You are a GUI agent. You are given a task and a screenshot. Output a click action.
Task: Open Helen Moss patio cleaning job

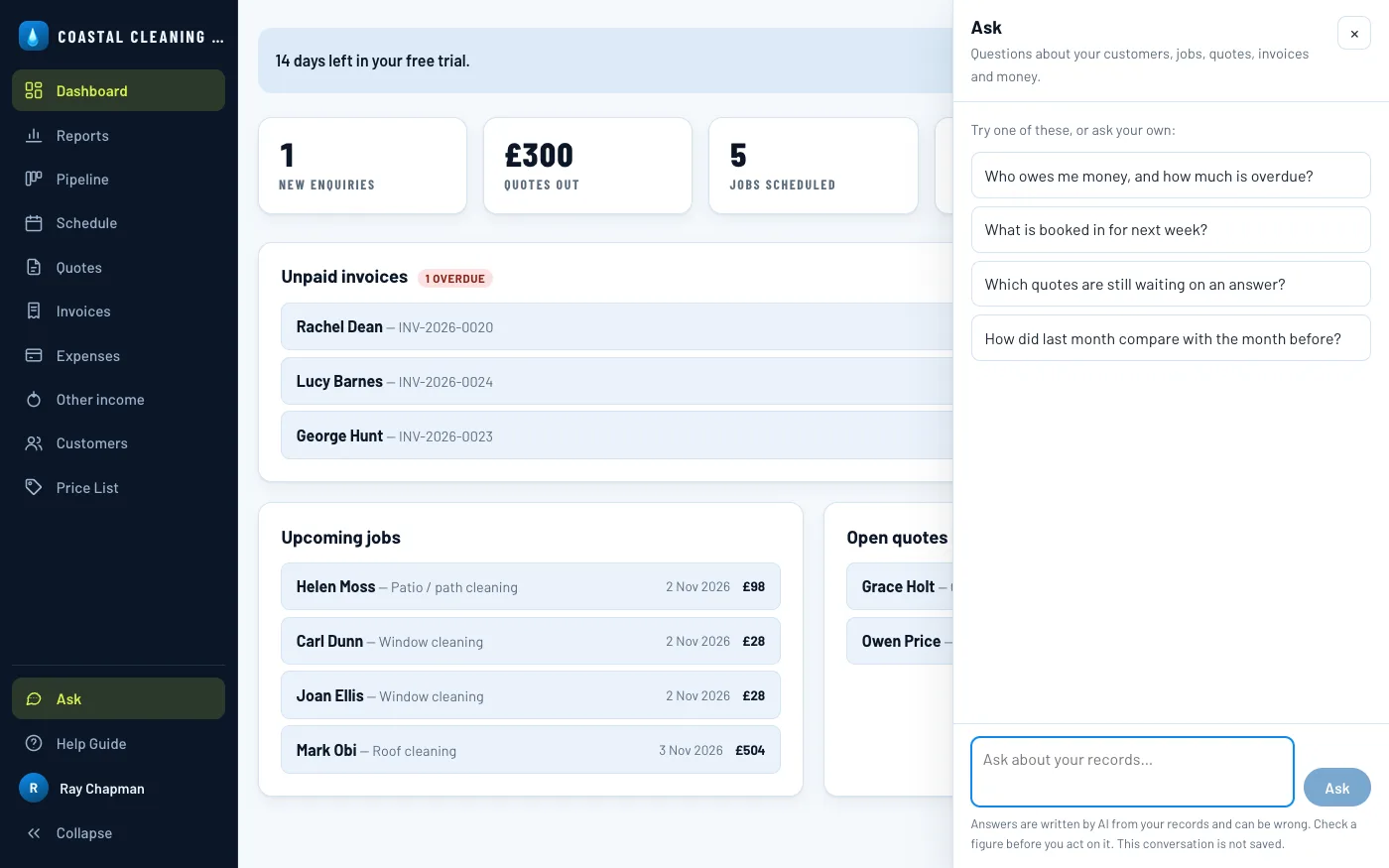(531, 586)
